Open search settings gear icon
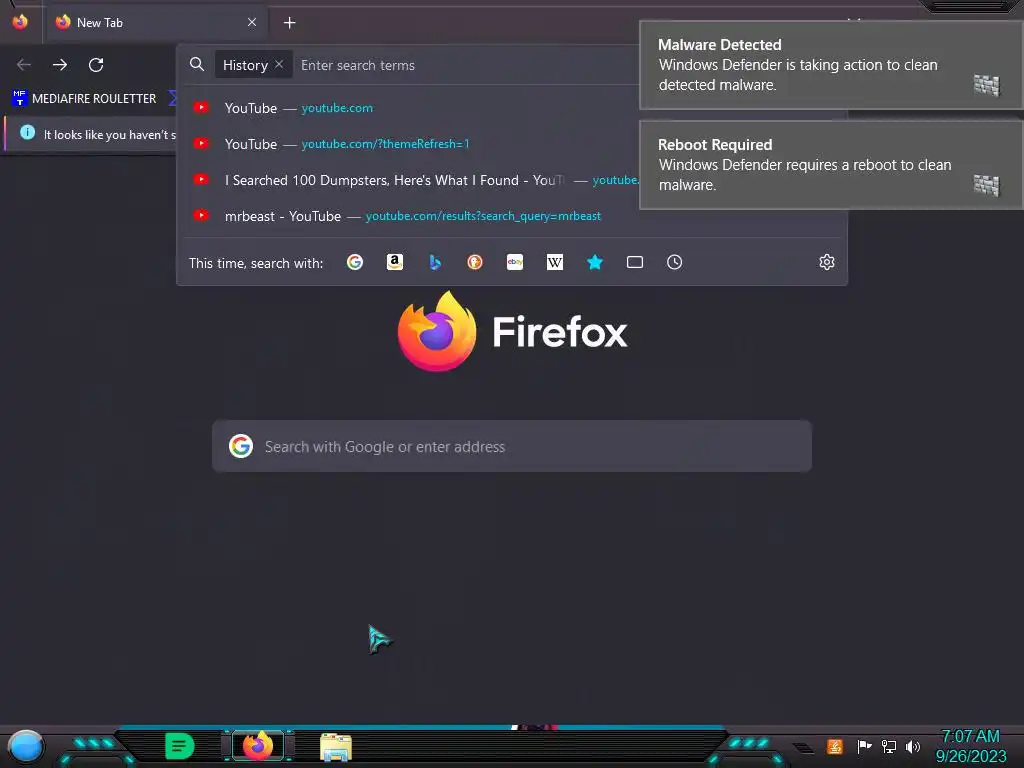This screenshot has width=1024, height=768. (x=827, y=263)
